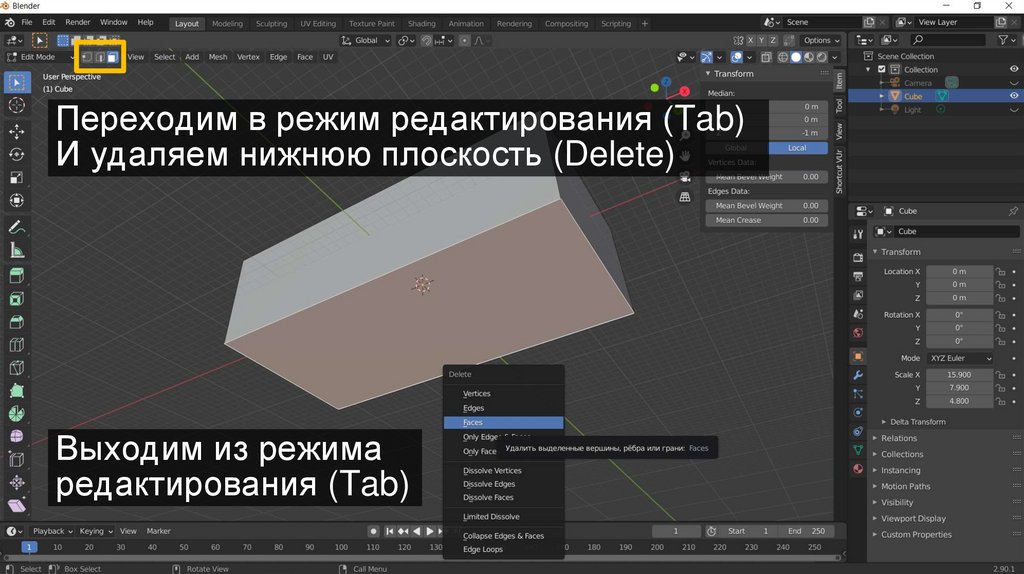Click the End frame field

pos(806,532)
